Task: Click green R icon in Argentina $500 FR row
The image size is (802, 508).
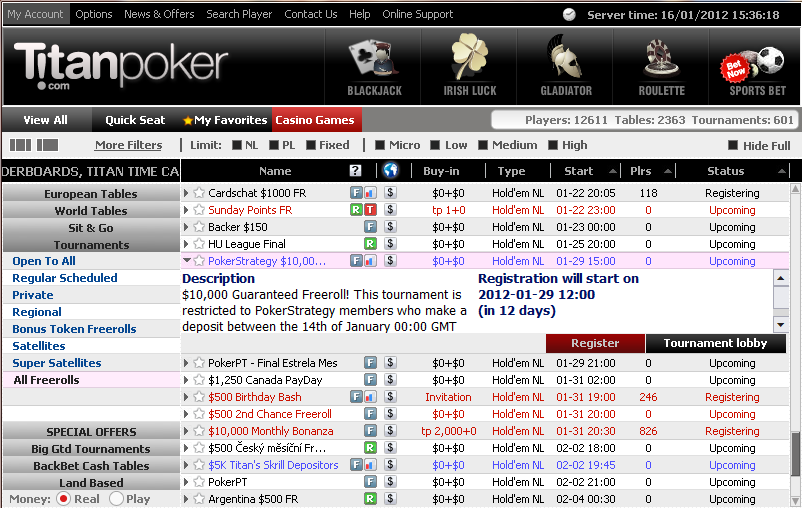Action: point(370,499)
